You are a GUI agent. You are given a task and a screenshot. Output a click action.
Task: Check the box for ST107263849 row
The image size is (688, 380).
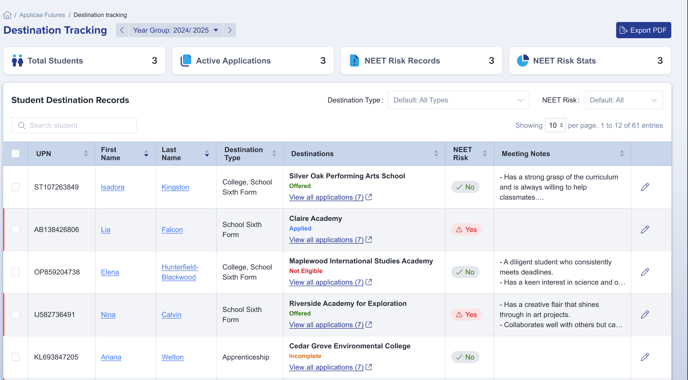click(x=15, y=187)
